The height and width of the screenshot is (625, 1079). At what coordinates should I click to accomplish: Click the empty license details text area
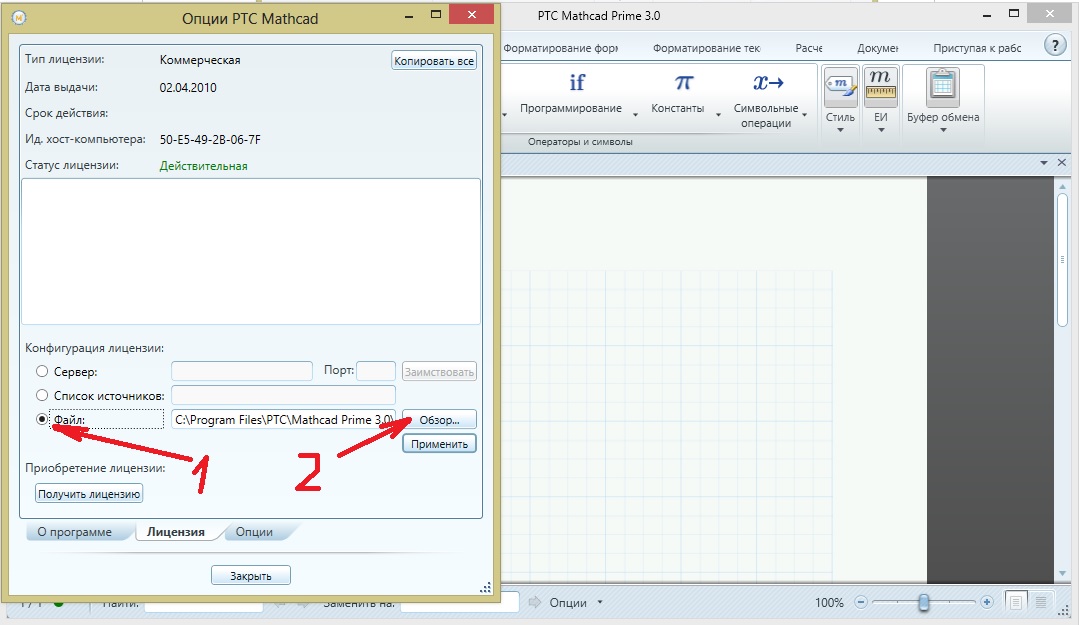(250, 251)
